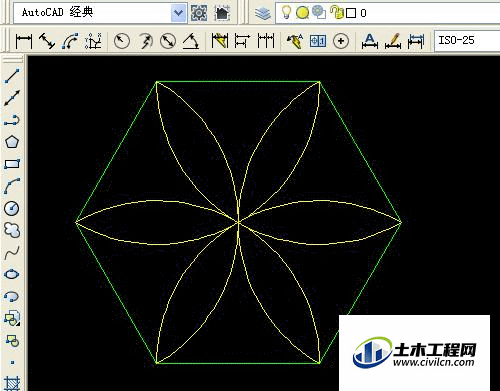Toggle layer 0 viewport freeze icon

click(x=319, y=13)
